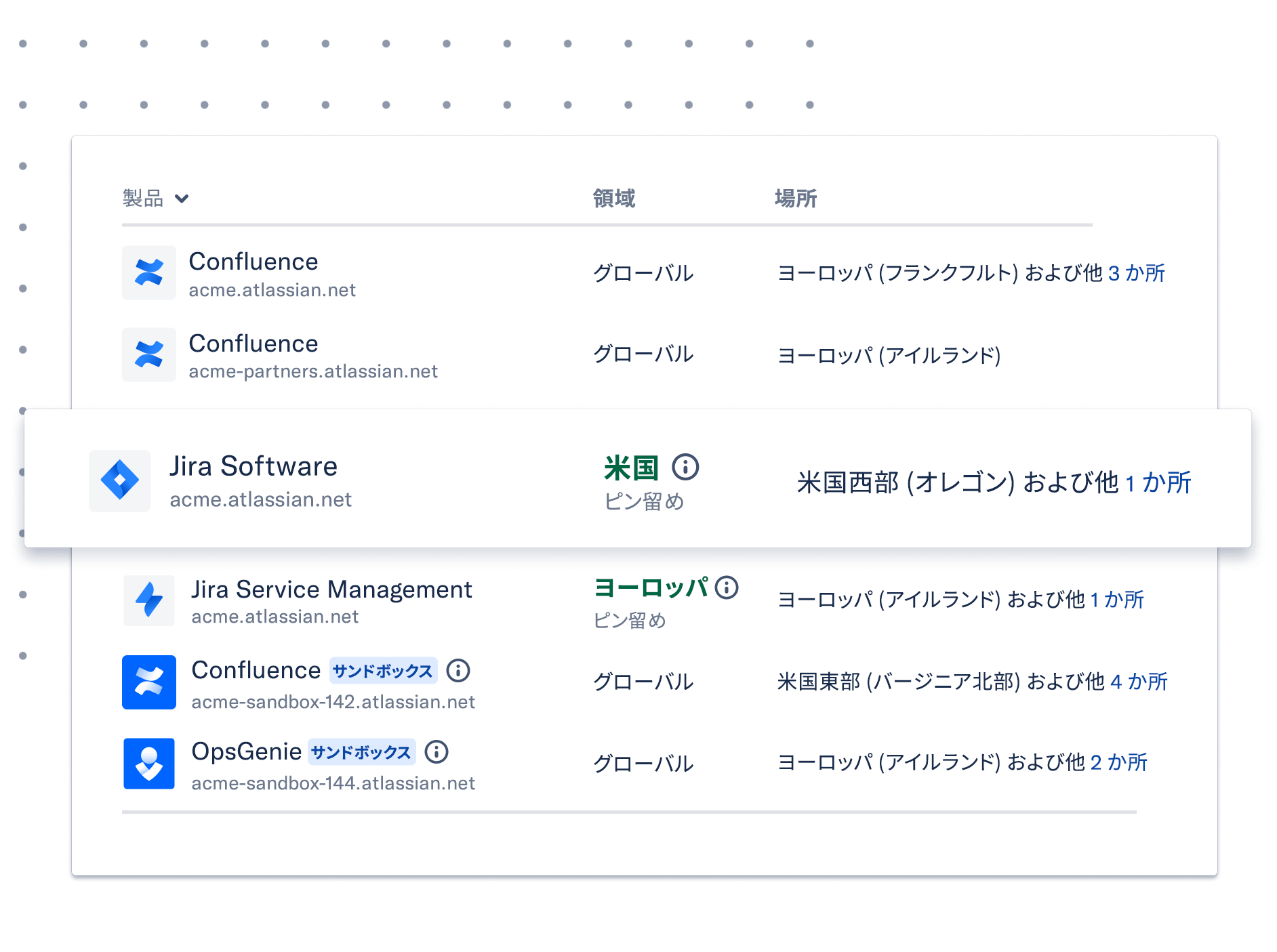Image resolution: width=1277 pixels, height=952 pixels.
Task: Click the 製品 column header
Action: tap(143, 199)
